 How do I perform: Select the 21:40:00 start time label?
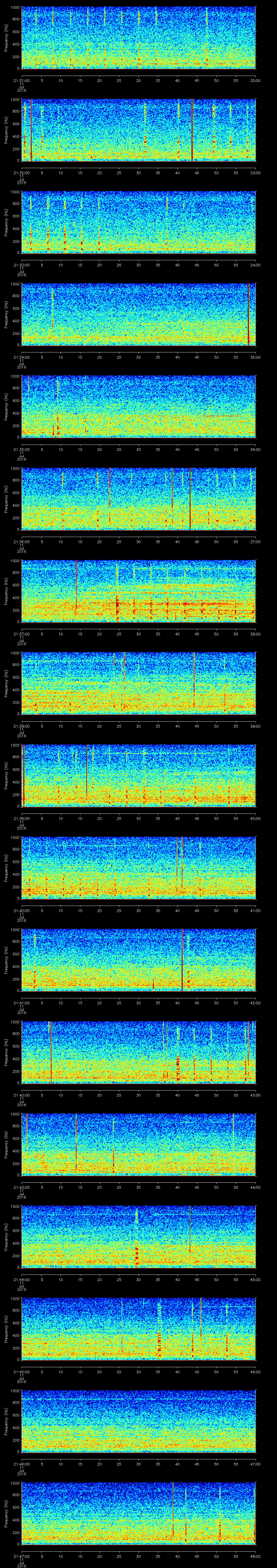coord(21,910)
